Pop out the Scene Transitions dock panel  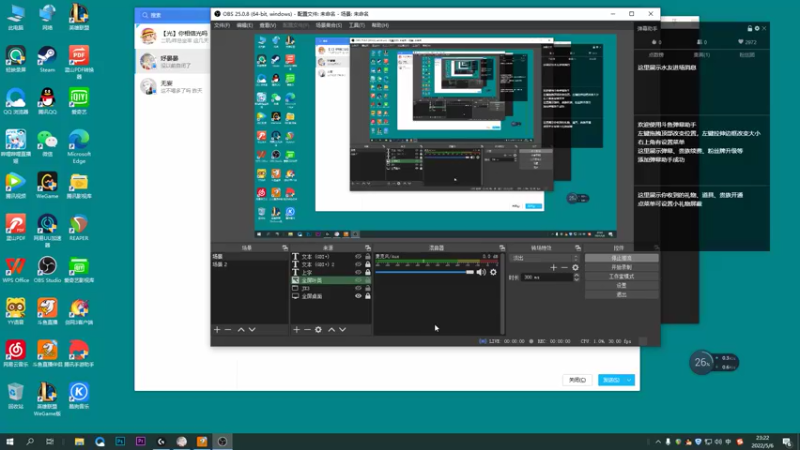pyautogui.click(x=578, y=248)
